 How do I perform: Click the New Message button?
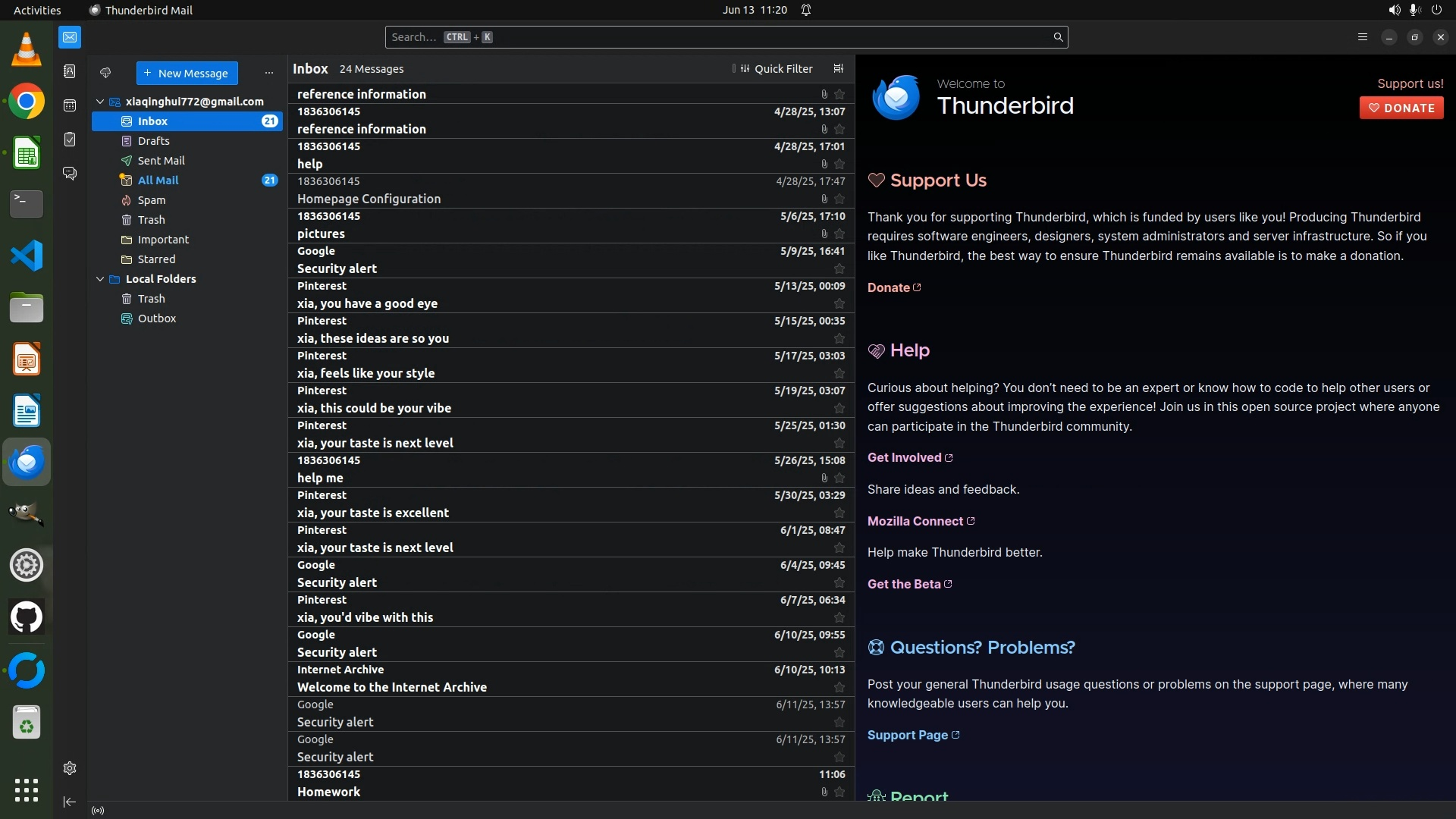187,73
